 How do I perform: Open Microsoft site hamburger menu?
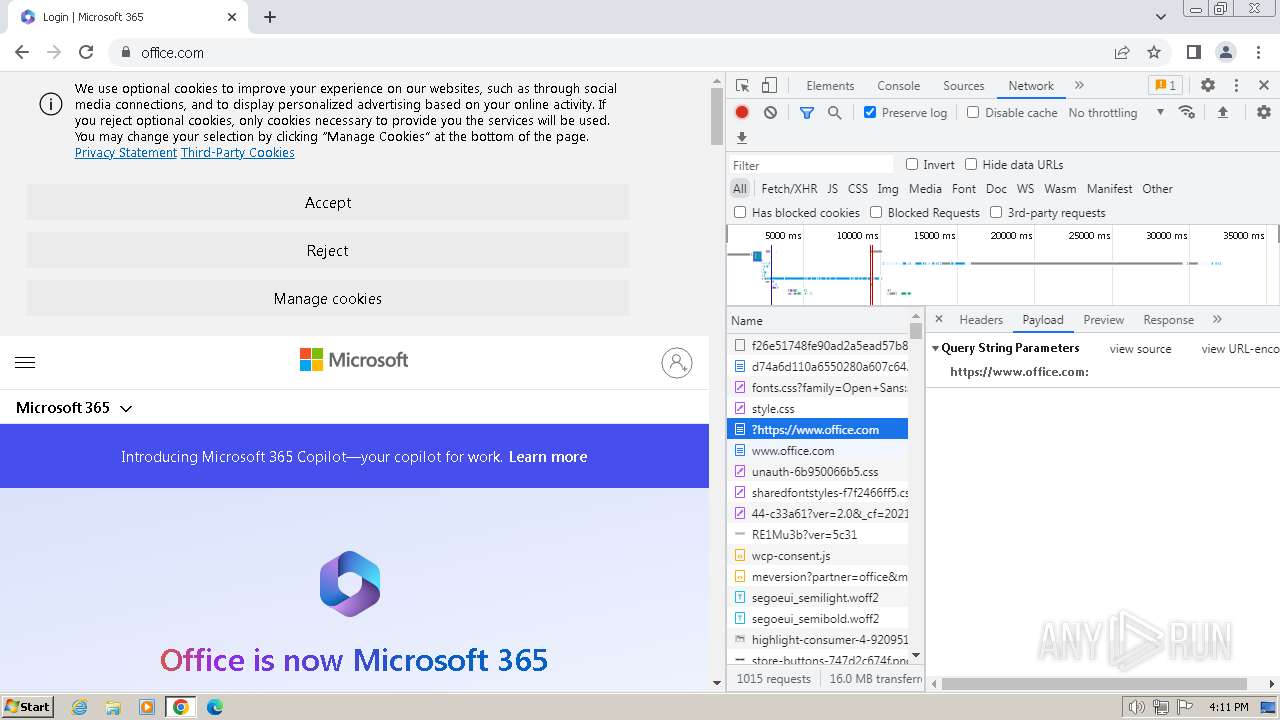pos(25,362)
